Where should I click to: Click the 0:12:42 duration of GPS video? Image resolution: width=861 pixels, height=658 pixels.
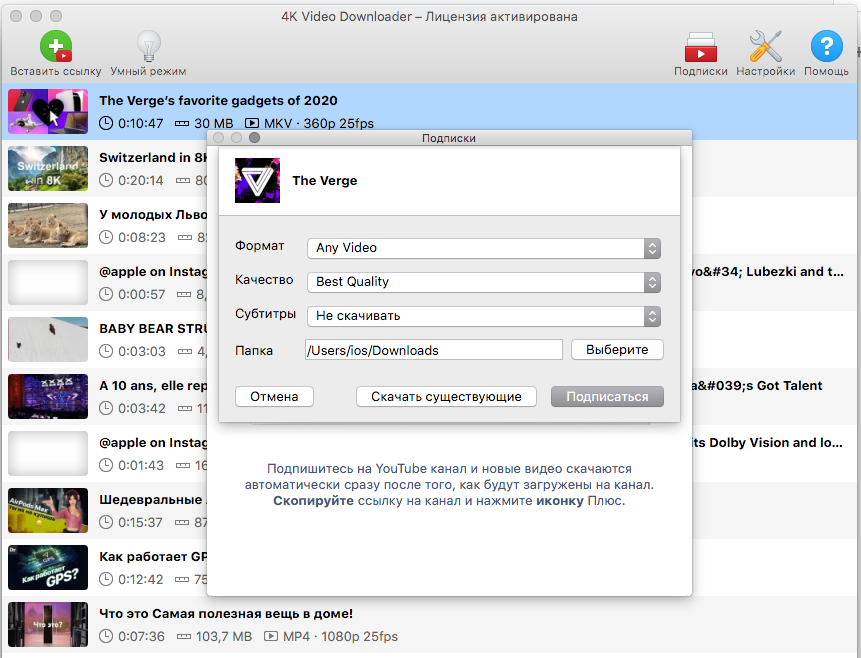(141, 579)
